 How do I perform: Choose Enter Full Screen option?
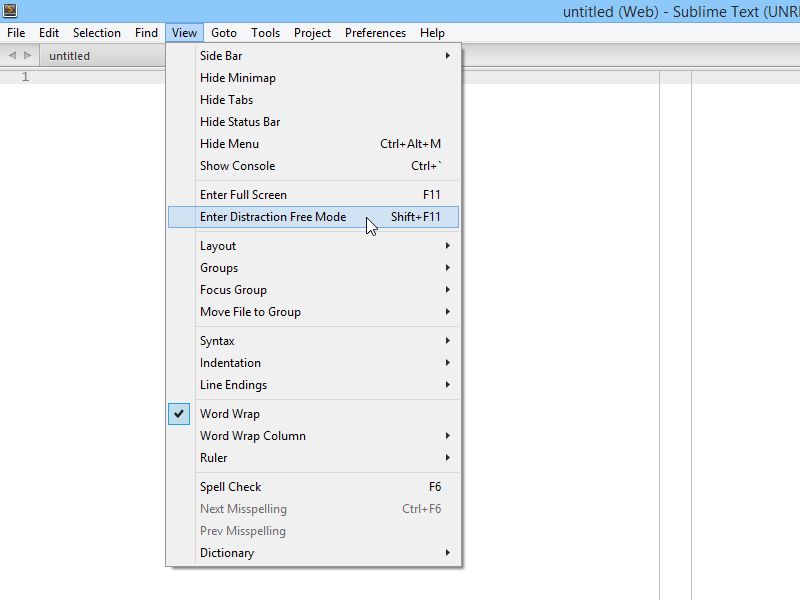[313, 195]
